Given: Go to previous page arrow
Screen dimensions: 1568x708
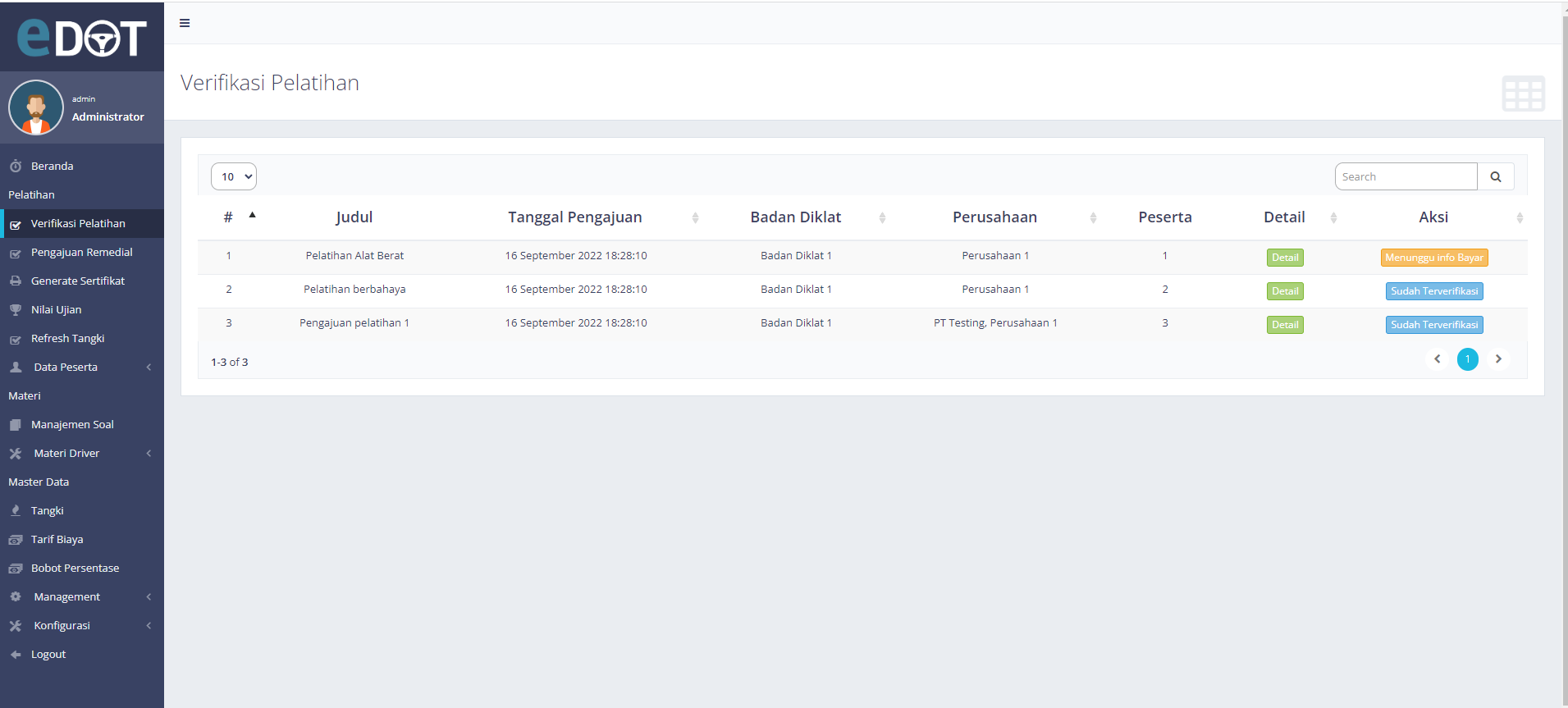Looking at the screenshot, I should tap(1437, 359).
